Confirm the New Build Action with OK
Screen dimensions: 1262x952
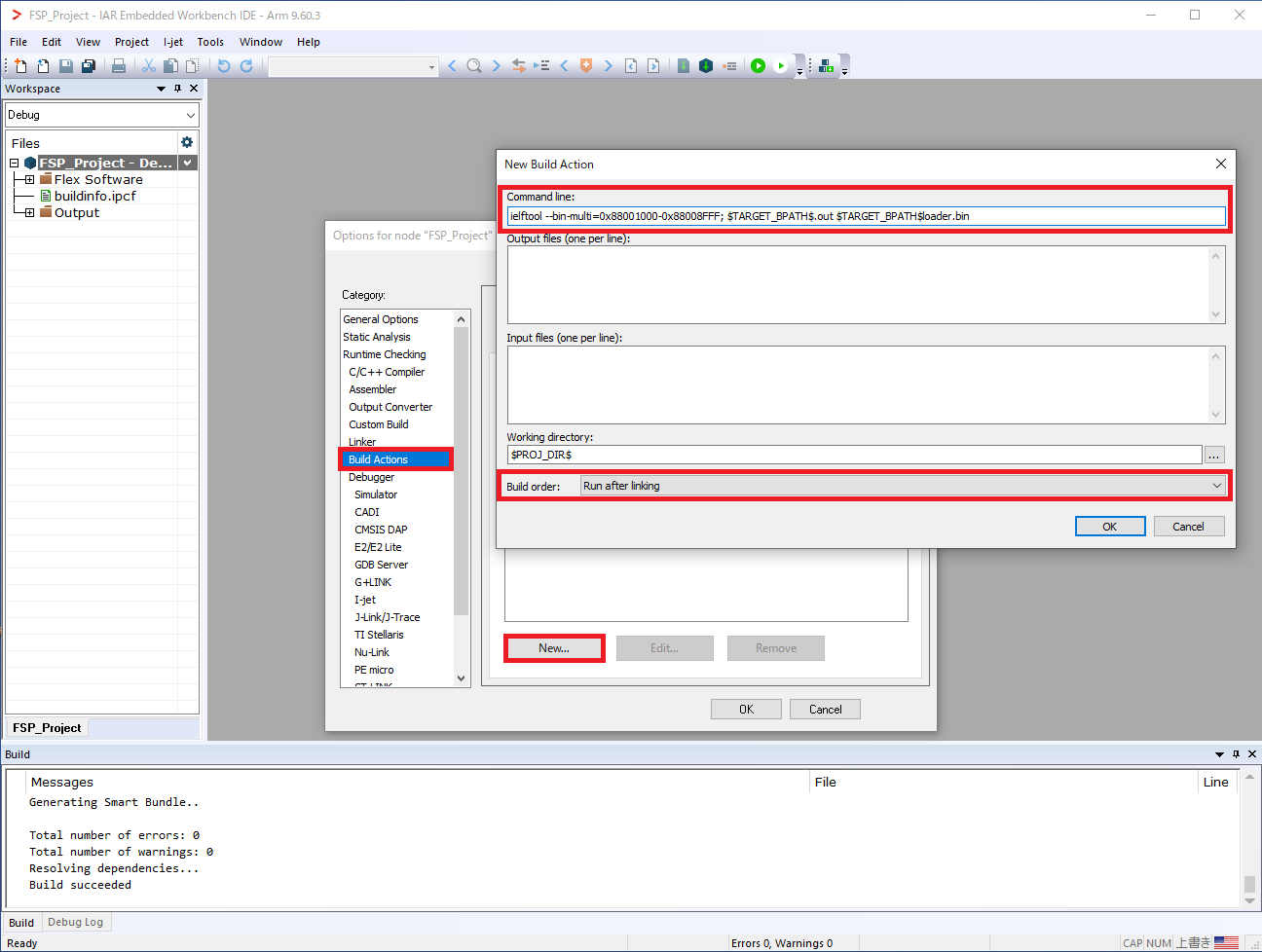pyautogui.click(x=1110, y=525)
